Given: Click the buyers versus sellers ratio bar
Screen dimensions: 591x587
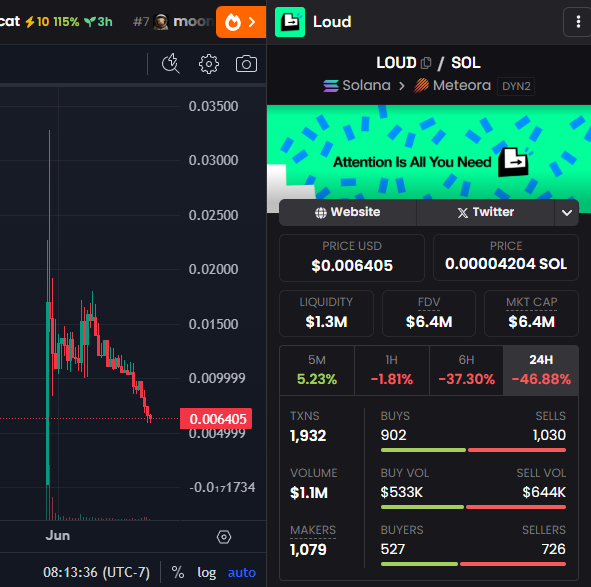Looking at the screenshot, I should 473,564.
